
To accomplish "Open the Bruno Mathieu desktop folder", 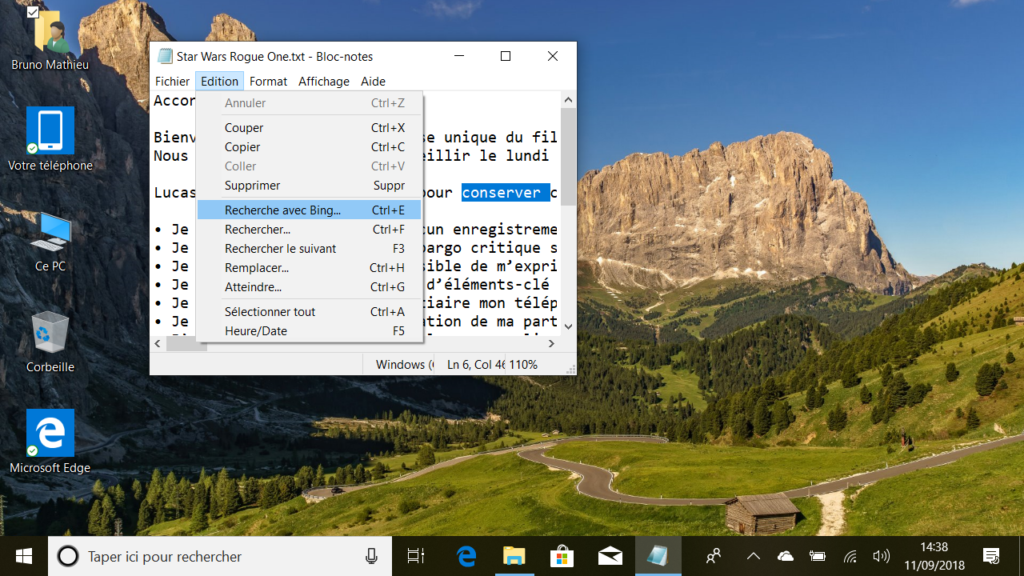I will [50, 39].
